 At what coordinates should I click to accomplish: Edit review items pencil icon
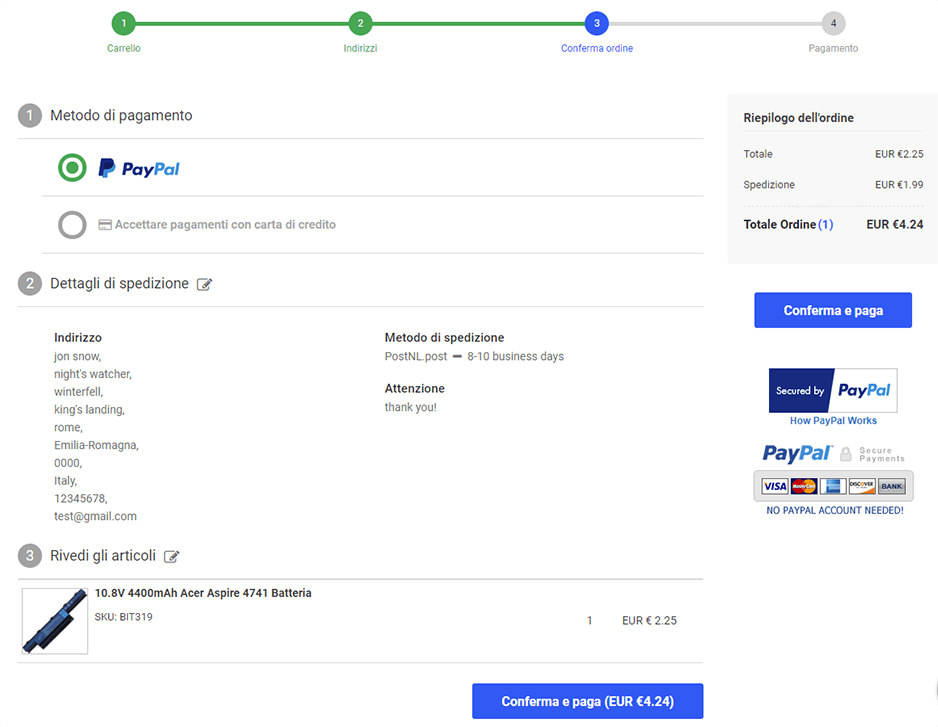pos(172,556)
